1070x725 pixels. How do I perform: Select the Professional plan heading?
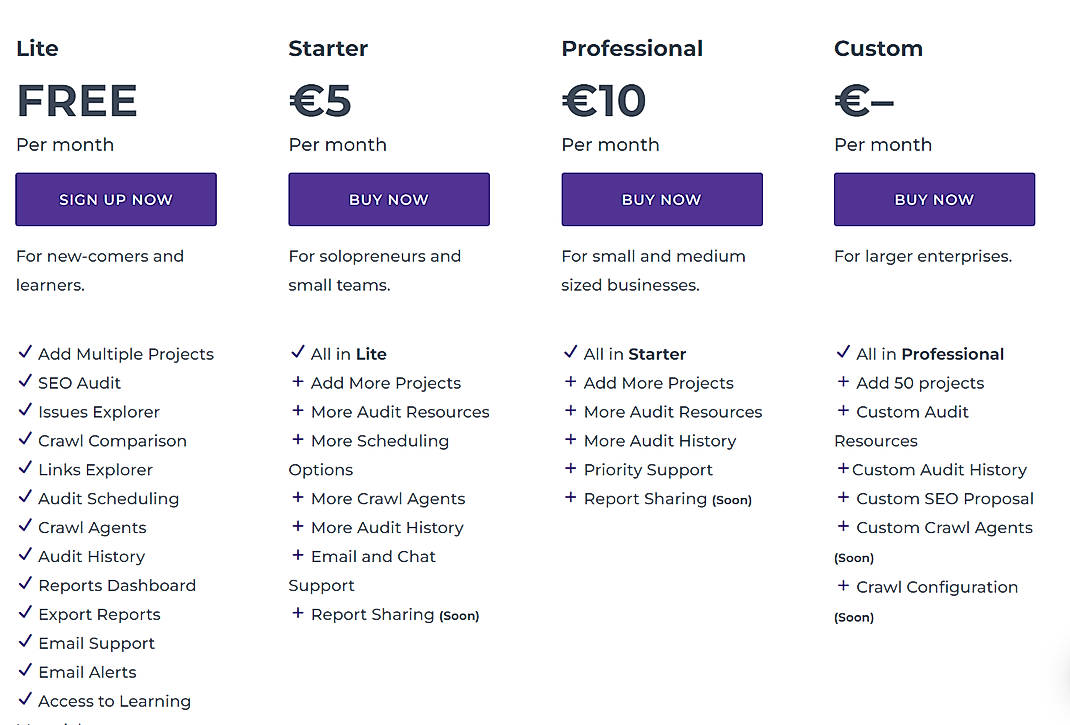pyautogui.click(x=632, y=48)
